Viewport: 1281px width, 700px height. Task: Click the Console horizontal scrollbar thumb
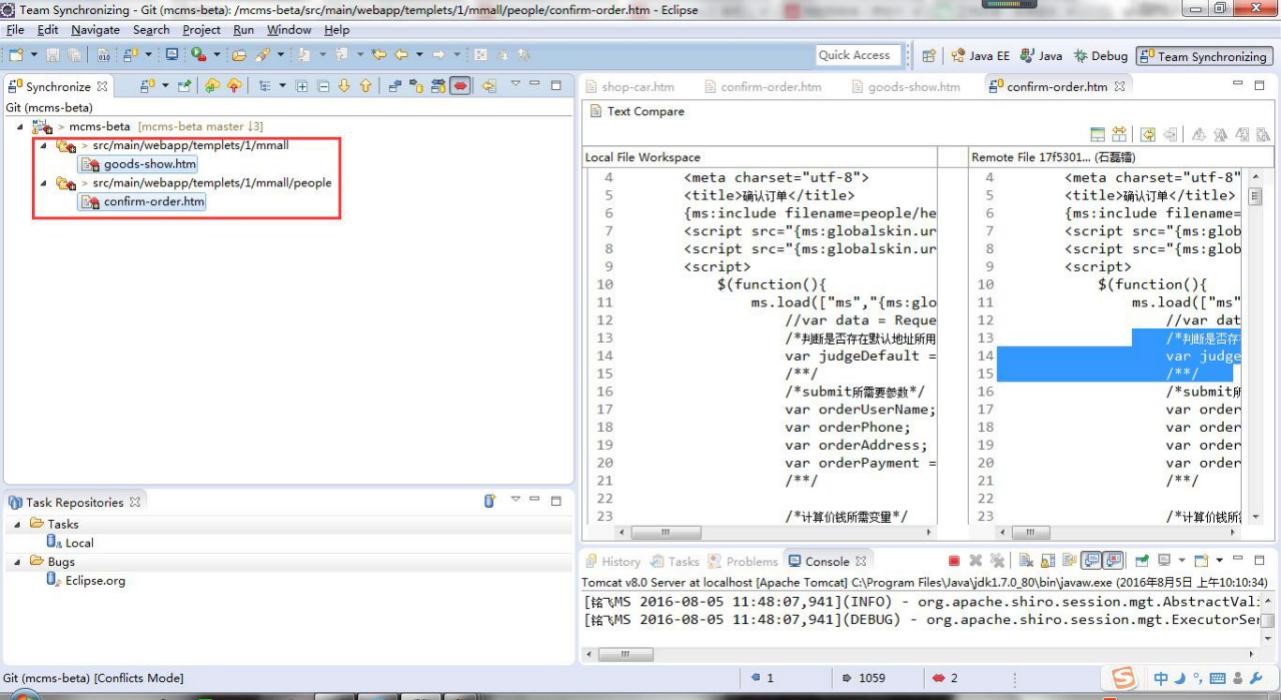(627, 655)
